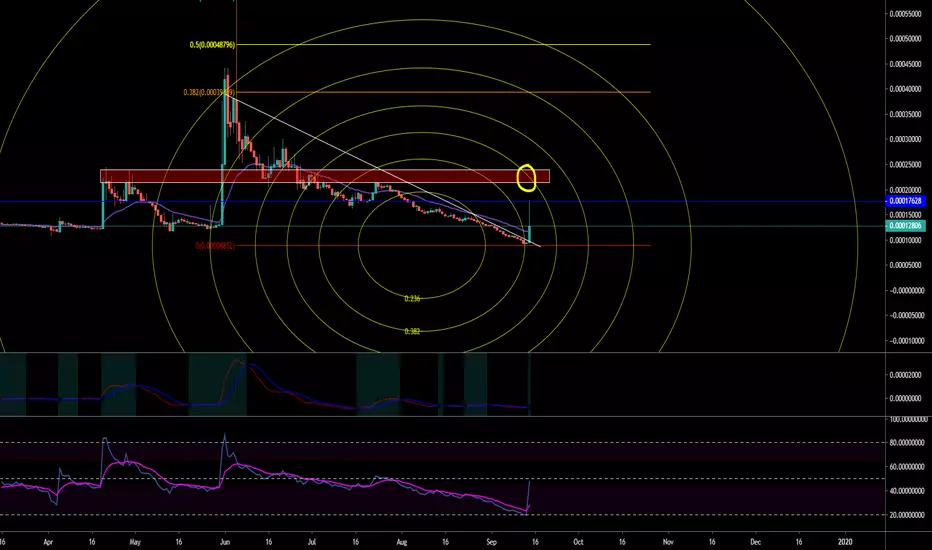
Task: Click the Apr label on time axis
Action: pyautogui.click(x=48, y=542)
